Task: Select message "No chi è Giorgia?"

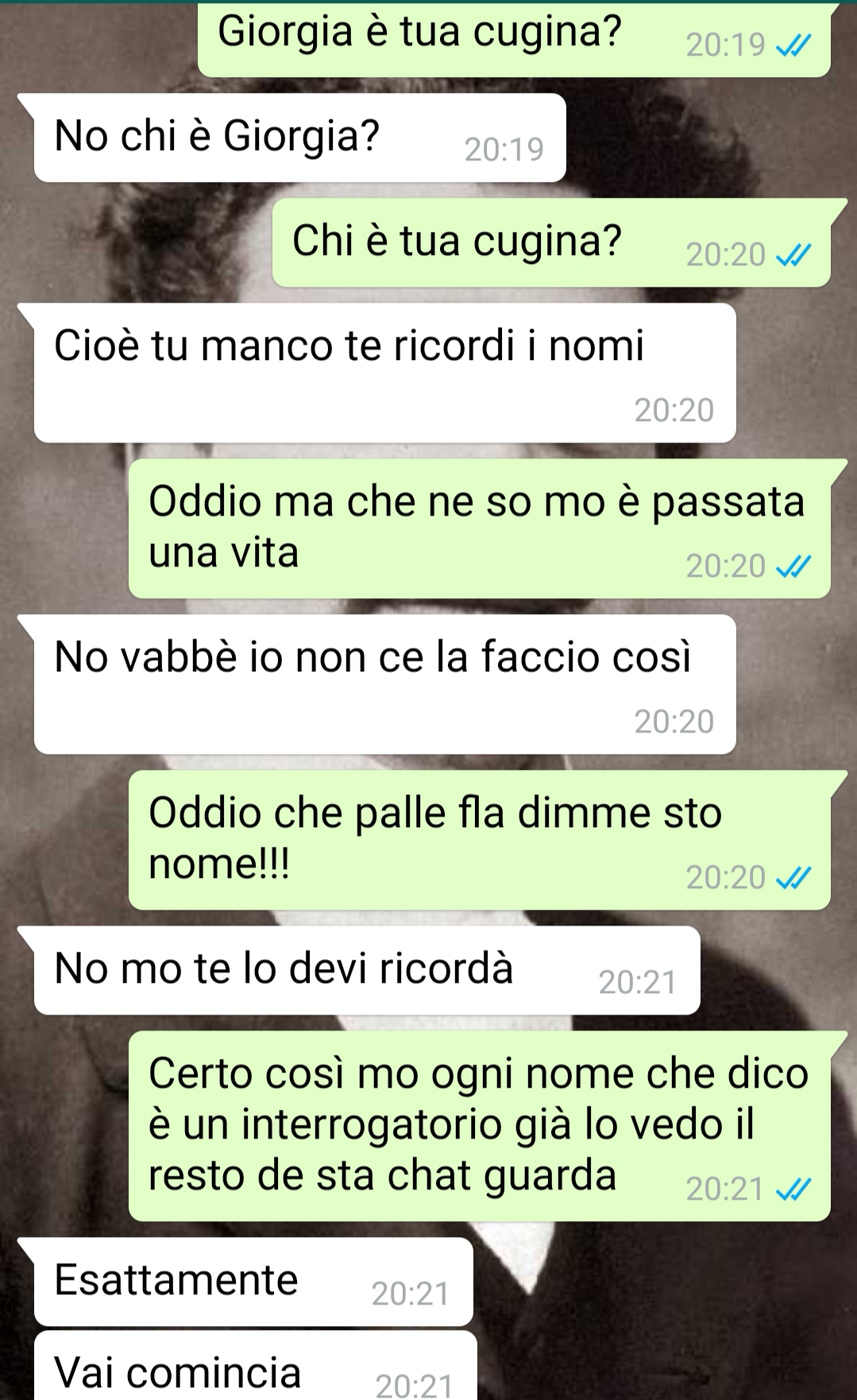Action: [x=299, y=137]
